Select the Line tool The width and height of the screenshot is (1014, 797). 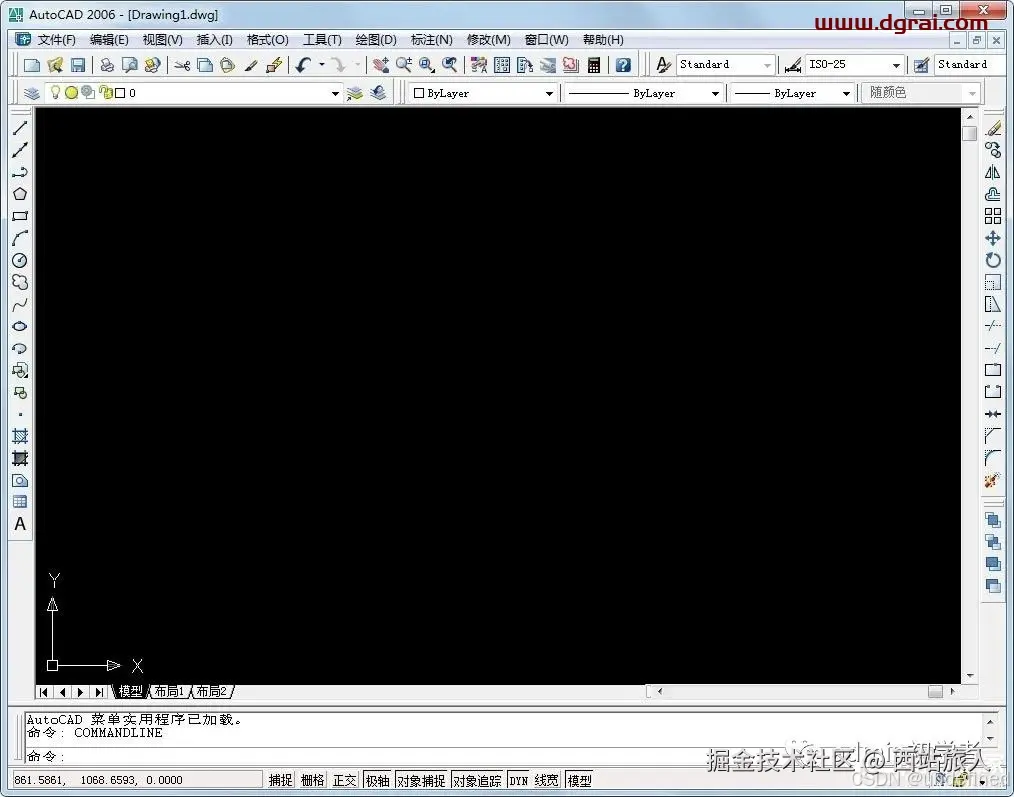[x=20, y=127]
